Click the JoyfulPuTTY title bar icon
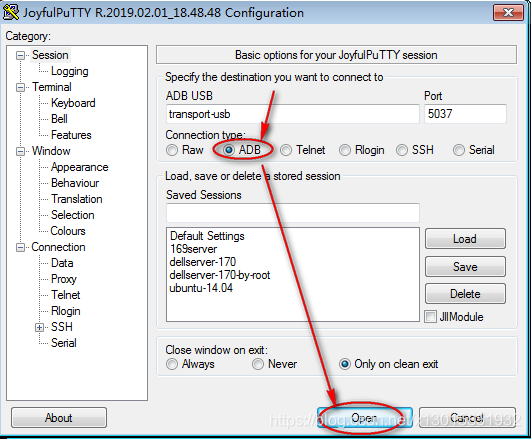 (11, 12)
